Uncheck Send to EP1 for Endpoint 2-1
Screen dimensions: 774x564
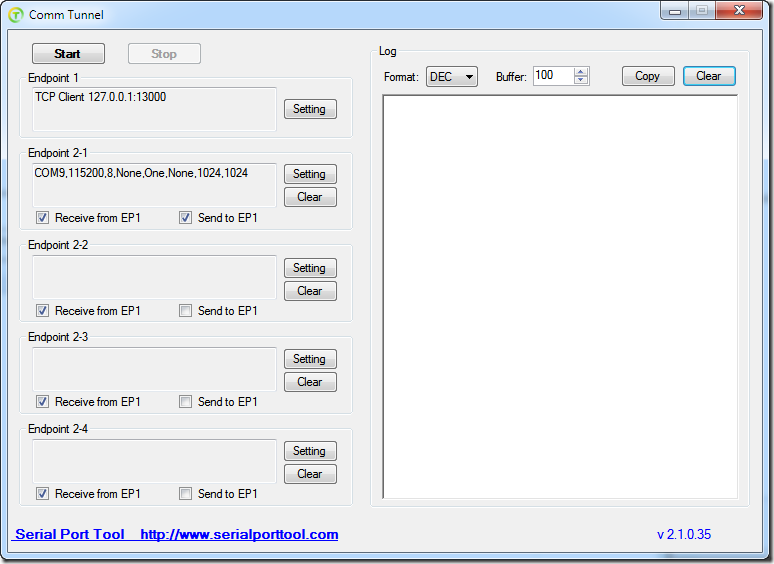pos(186,218)
